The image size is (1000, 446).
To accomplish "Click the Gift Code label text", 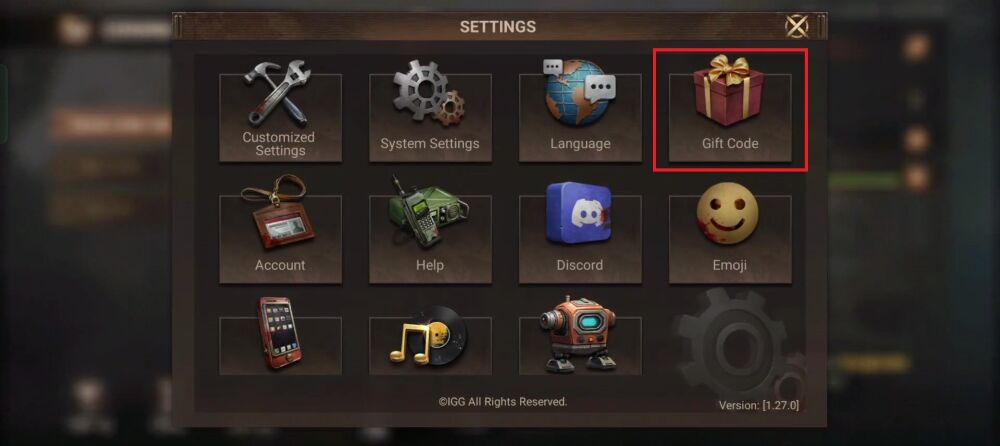I will pyautogui.click(x=730, y=144).
